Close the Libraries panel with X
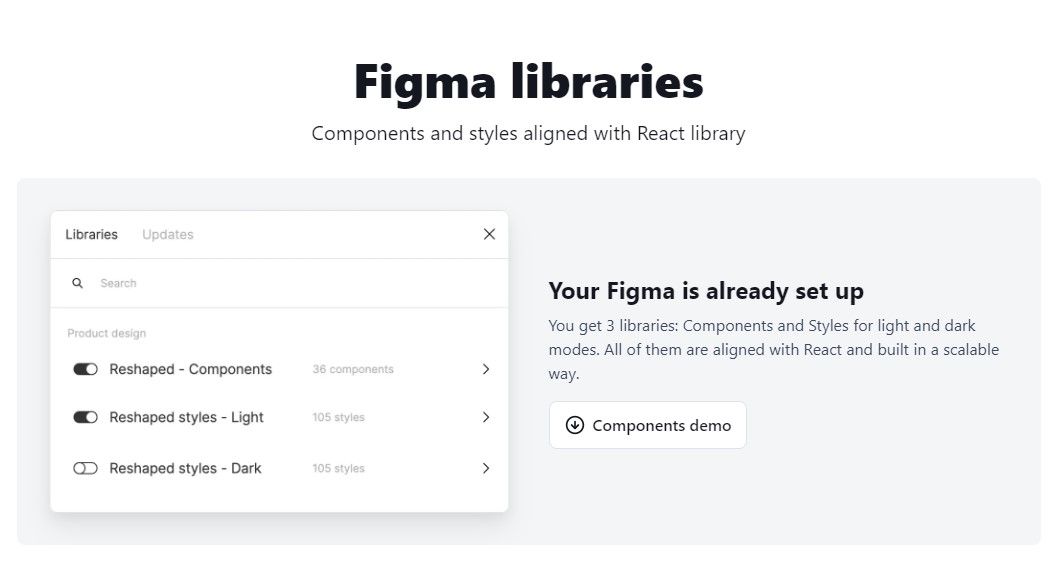1062x561 pixels. (489, 234)
